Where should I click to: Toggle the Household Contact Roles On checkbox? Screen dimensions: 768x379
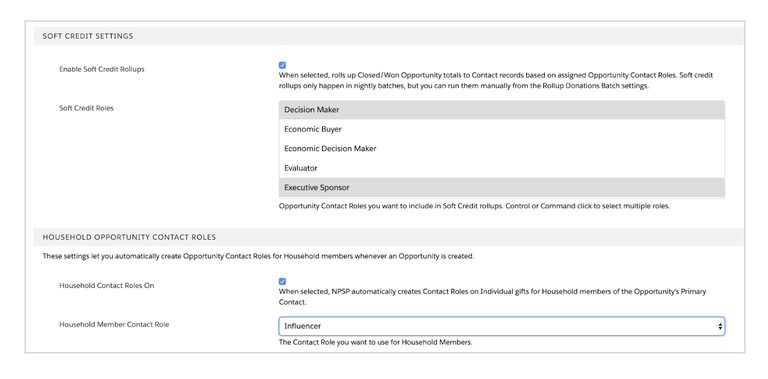[x=282, y=282]
